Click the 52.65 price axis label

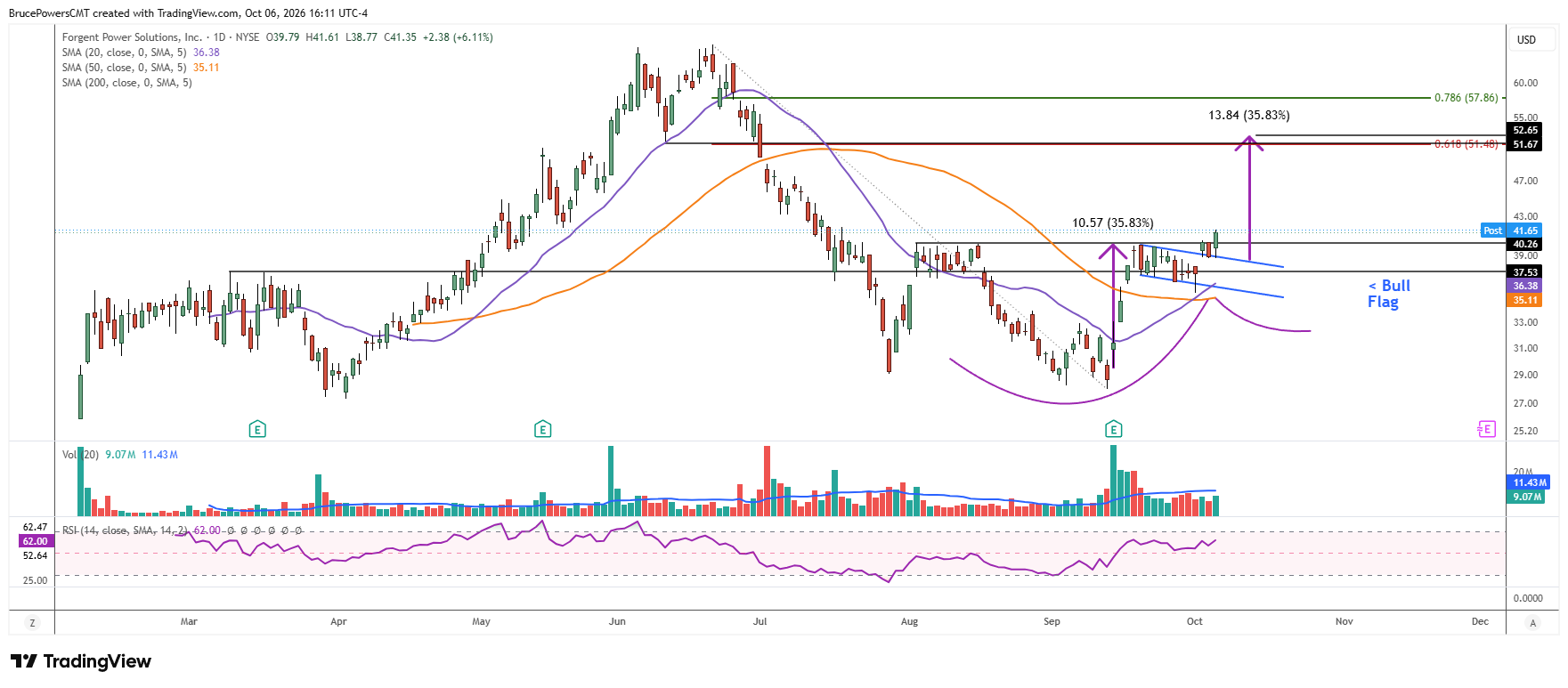1525,130
